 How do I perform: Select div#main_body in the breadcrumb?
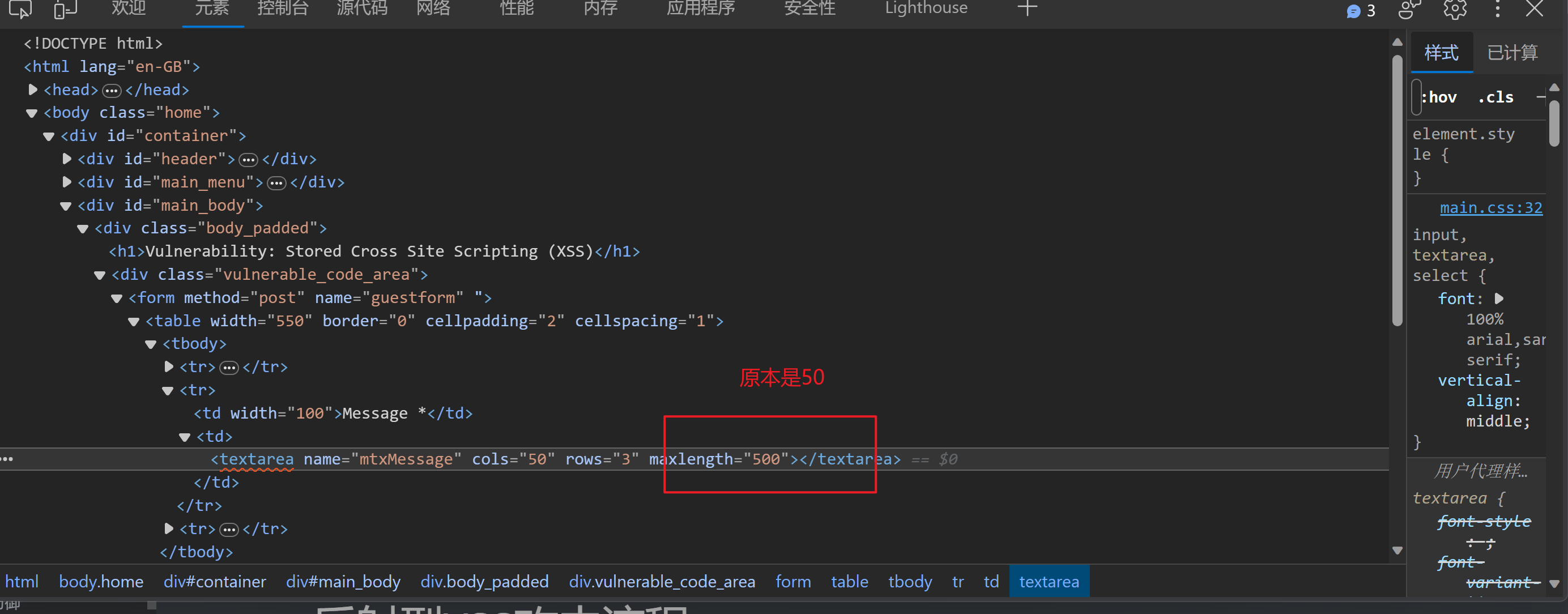pos(343,582)
